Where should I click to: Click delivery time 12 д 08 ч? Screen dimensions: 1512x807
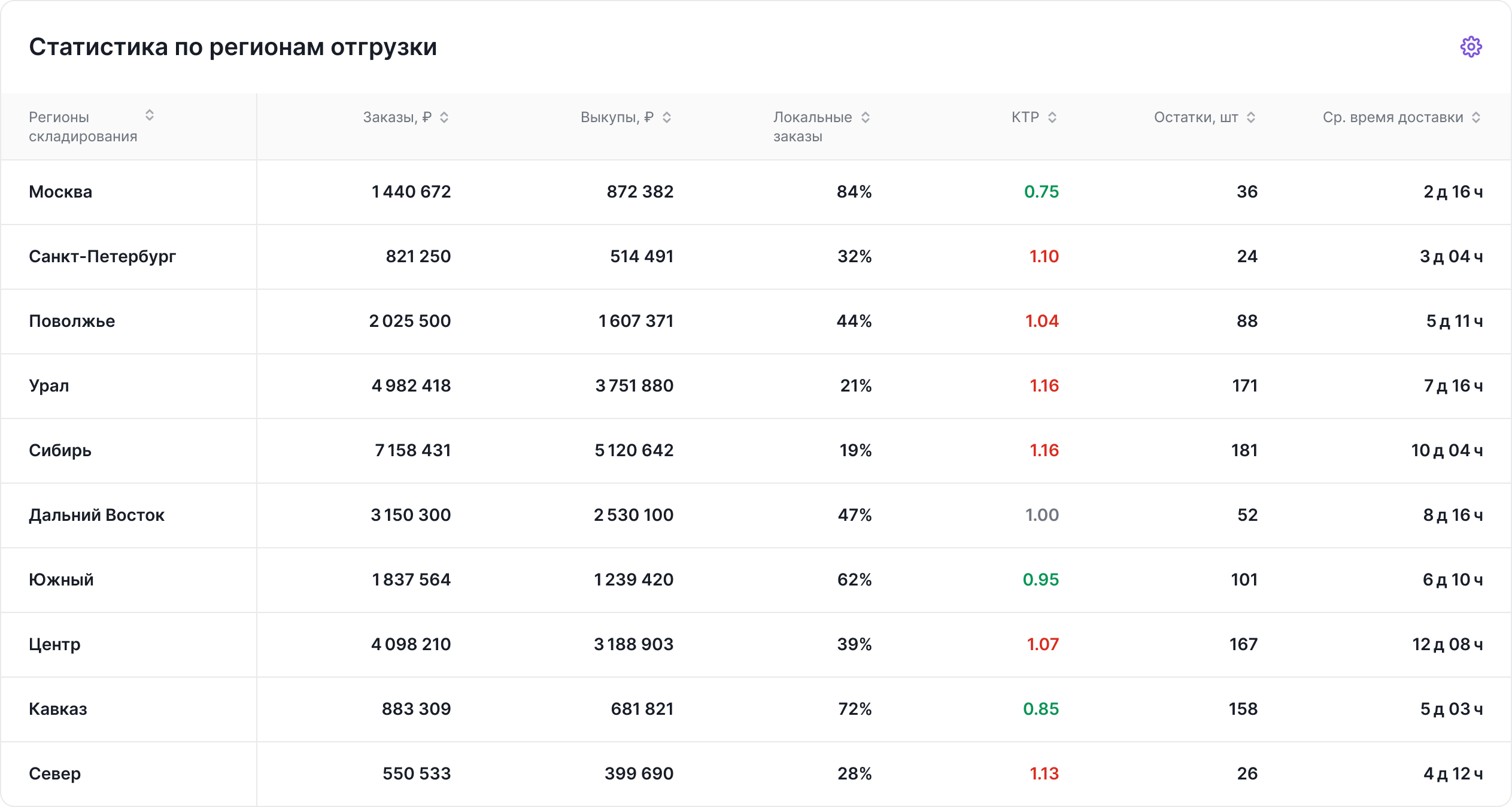(1447, 644)
